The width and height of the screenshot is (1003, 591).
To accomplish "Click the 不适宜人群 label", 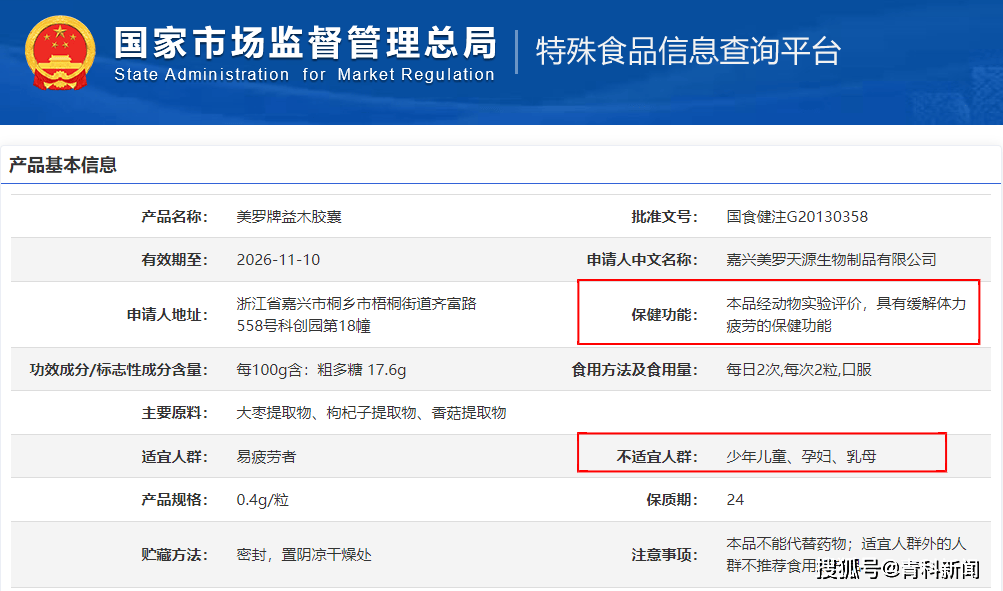I will pyautogui.click(x=657, y=457).
